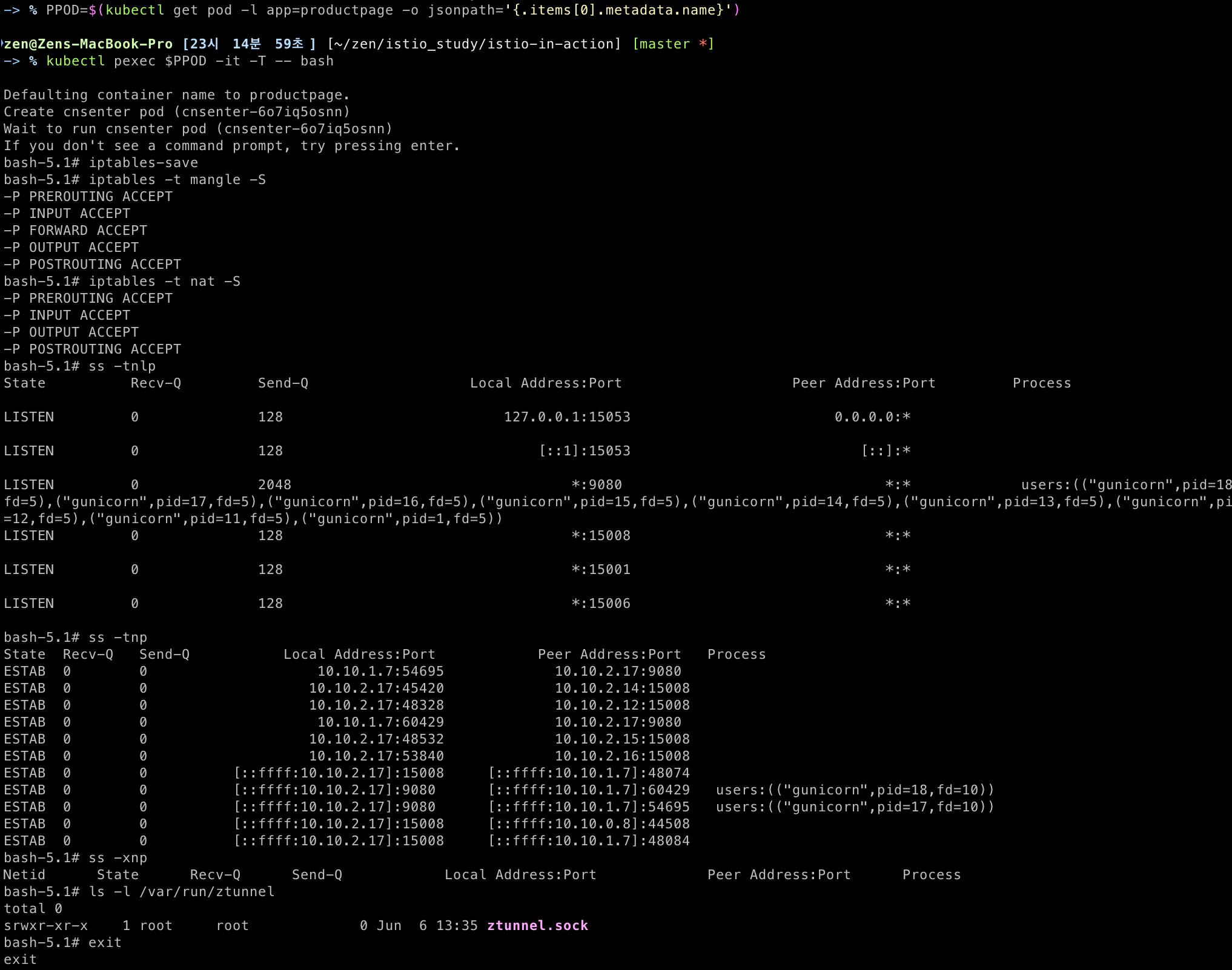Click the 'bash-5.1# exit' command line
1232x970 pixels.
click(62, 943)
